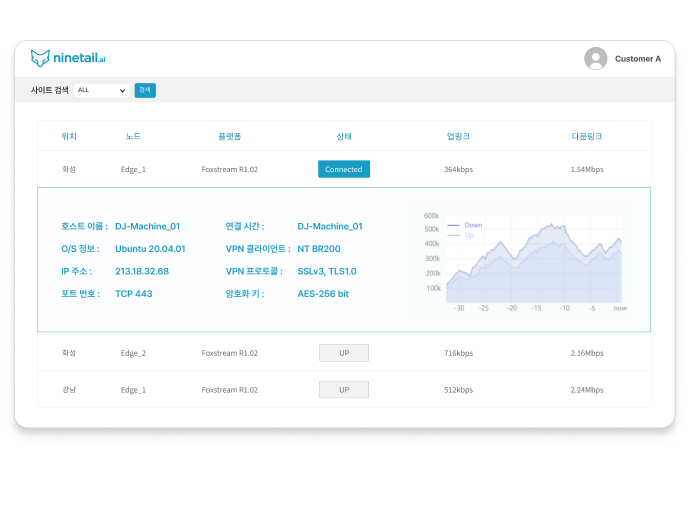Image resolution: width=689 pixels, height=529 pixels.
Task: Click the ninetail.ai fox logo
Action: (40, 58)
